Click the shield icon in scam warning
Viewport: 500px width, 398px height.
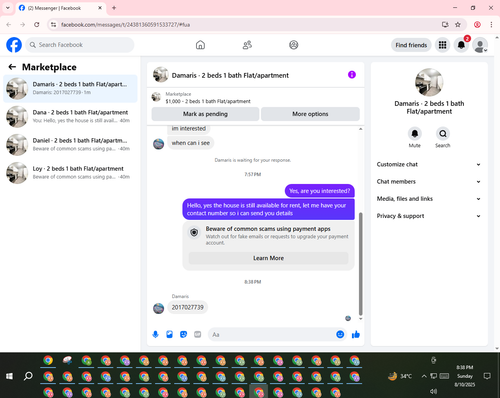194,232
